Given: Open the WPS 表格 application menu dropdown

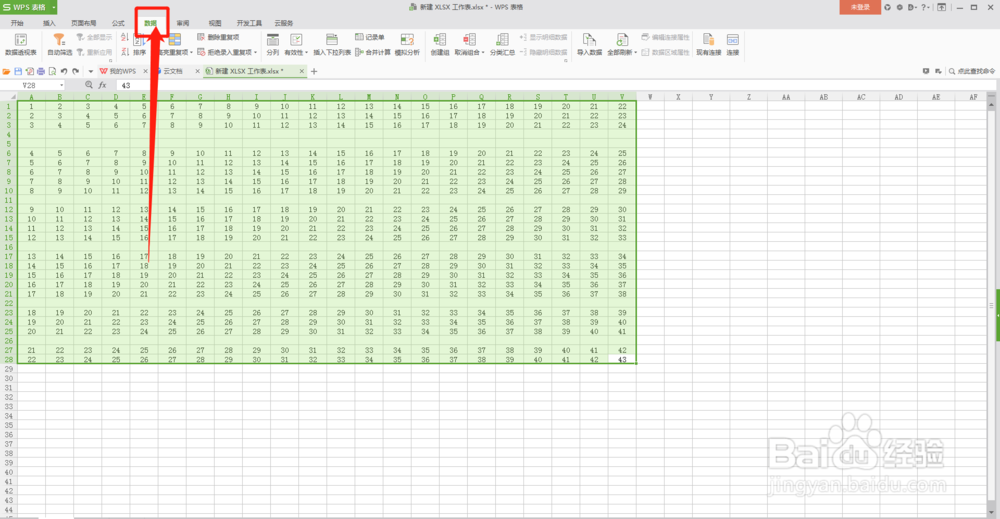Looking at the screenshot, I should [x=54, y=7].
